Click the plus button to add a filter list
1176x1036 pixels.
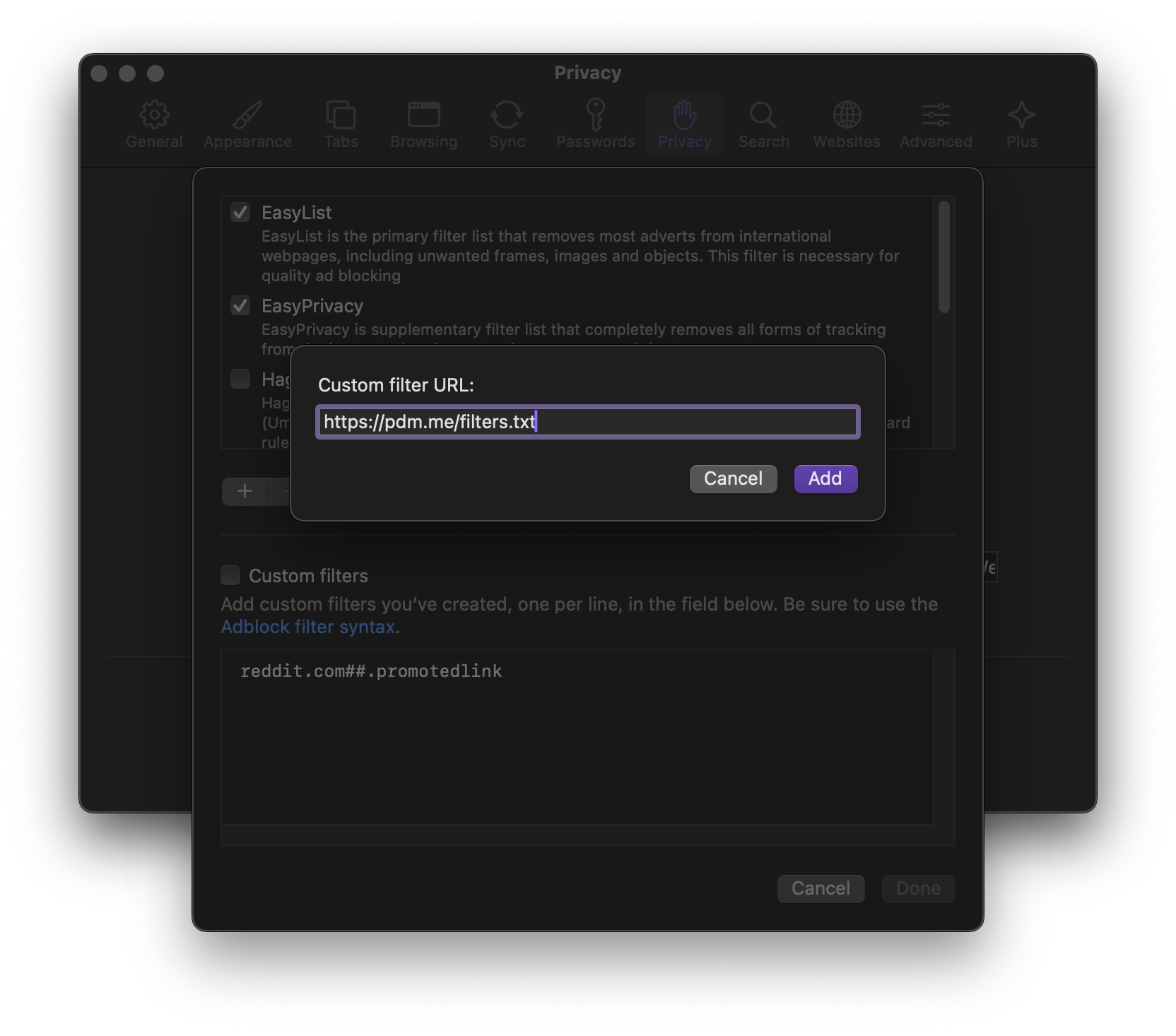pos(245,491)
